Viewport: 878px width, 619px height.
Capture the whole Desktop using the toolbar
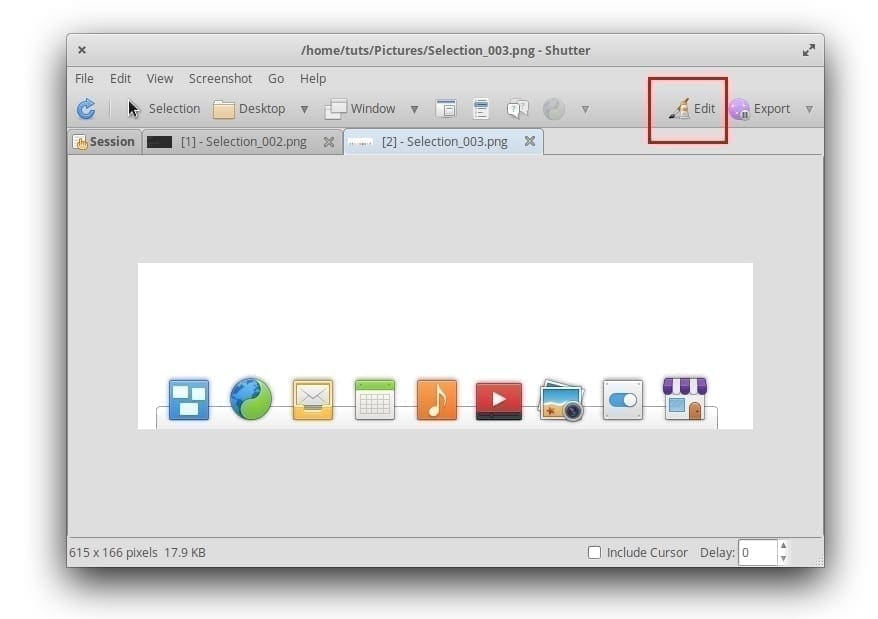tap(249, 109)
